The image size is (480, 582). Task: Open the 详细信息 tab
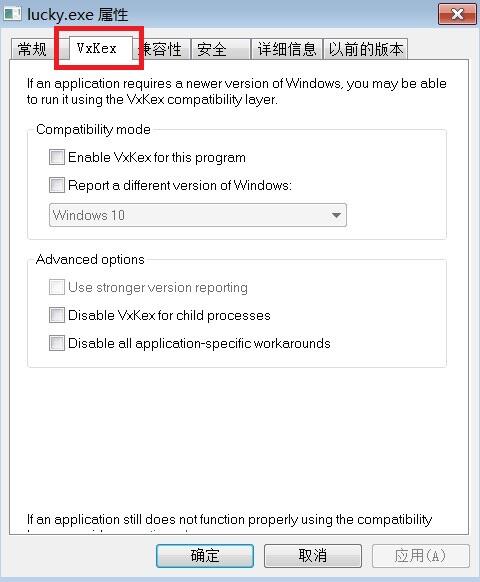pyautogui.click(x=287, y=49)
